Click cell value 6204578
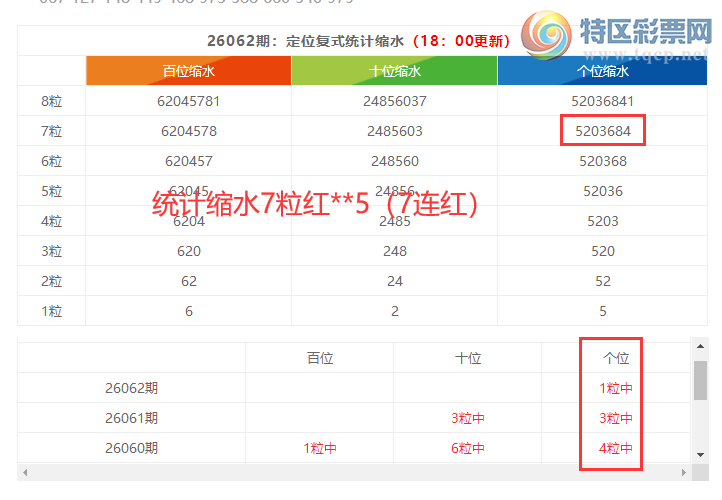Image resolution: width=722 pixels, height=500 pixels. click(x=189, y=131)
